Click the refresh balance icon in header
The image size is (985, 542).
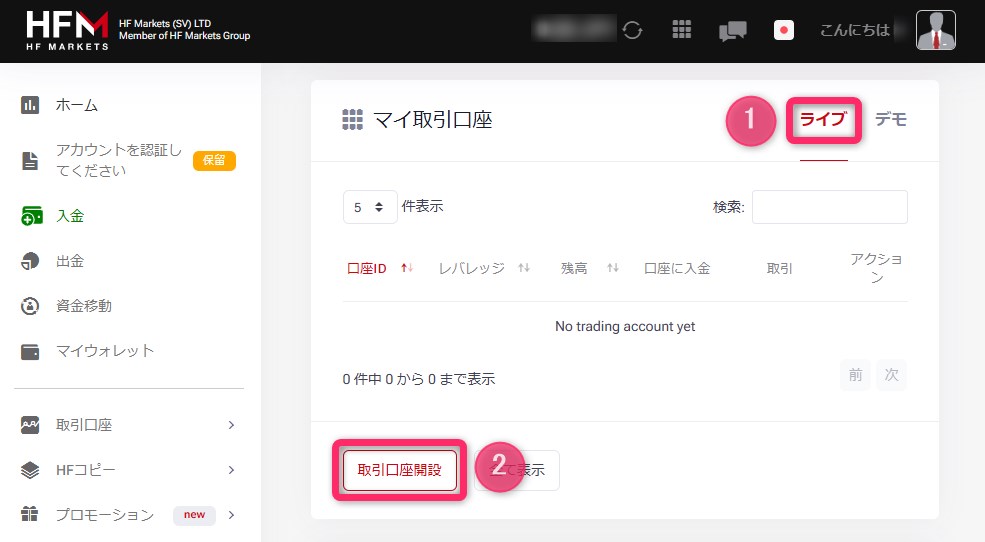(632, 30)
